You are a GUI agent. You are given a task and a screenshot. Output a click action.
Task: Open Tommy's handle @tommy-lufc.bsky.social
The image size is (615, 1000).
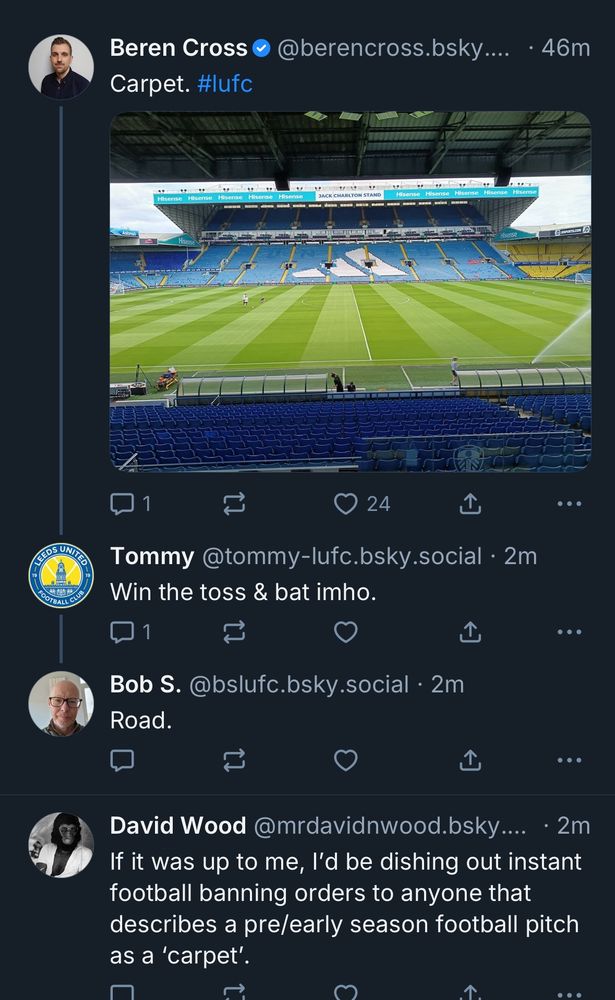(342, 556)
